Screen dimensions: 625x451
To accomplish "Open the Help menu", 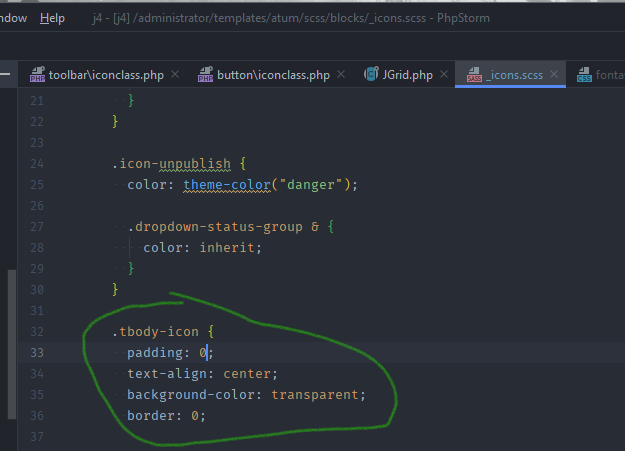I will click(52, 18).
